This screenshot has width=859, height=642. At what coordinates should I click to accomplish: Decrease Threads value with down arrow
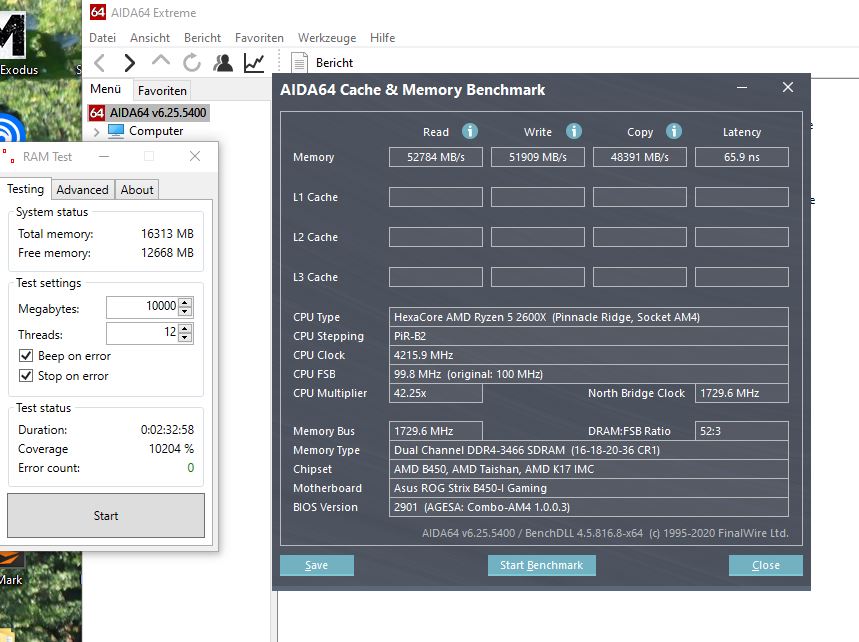(x=185, y=337)
